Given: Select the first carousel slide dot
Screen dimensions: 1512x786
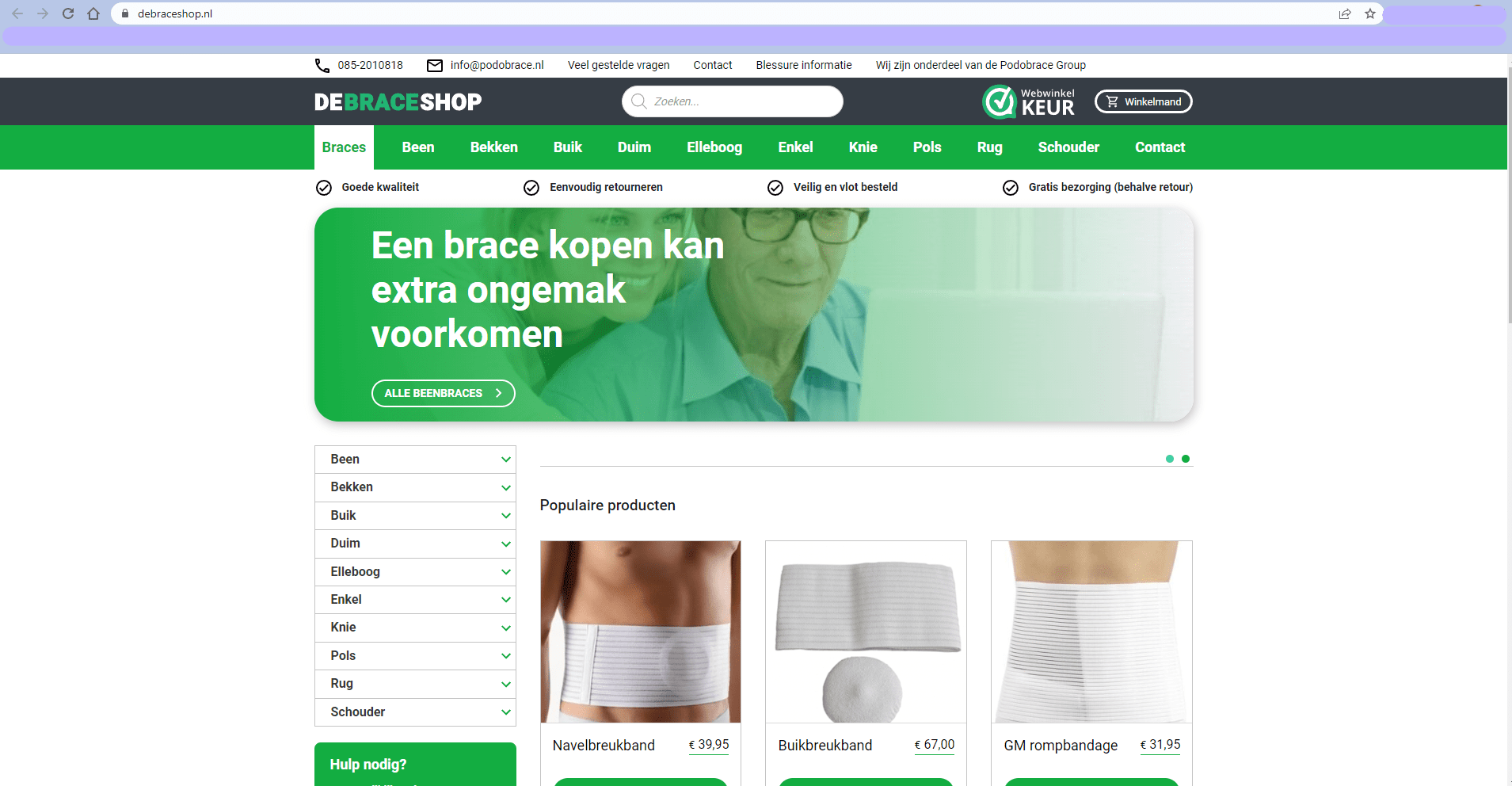Looking at the screenshot, I should tap(1169, 459).
